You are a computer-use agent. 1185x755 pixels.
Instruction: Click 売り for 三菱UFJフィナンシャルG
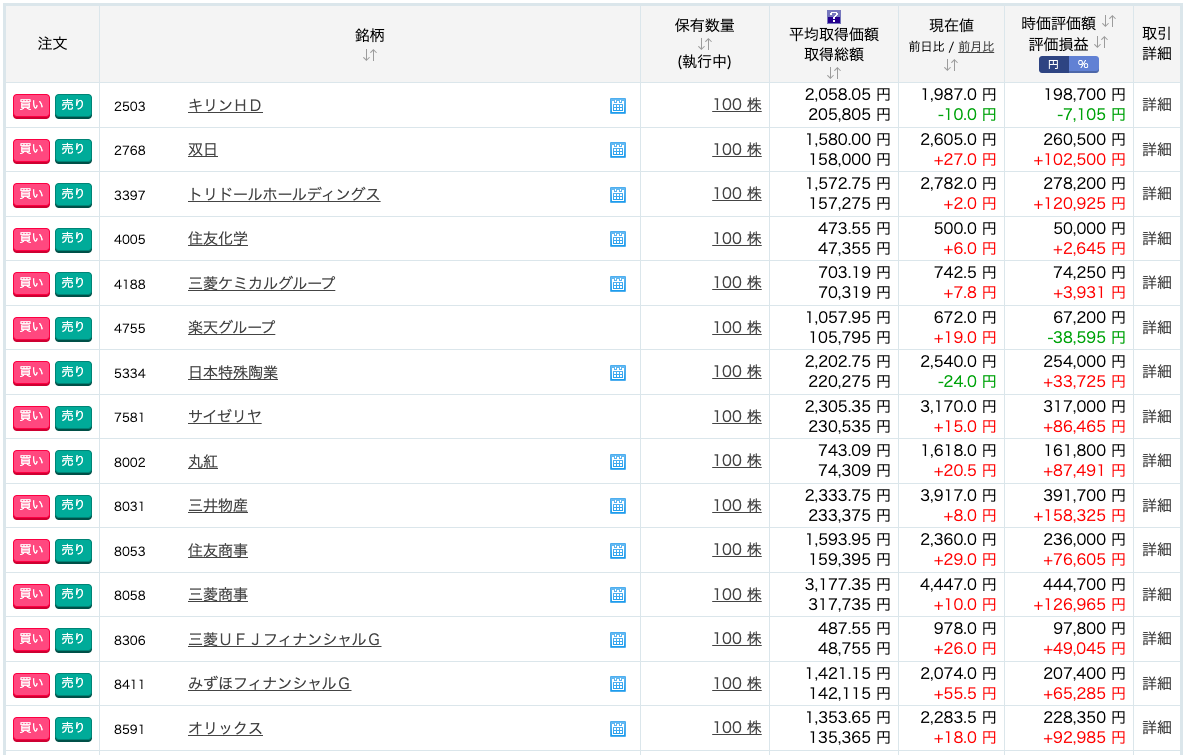73,639
